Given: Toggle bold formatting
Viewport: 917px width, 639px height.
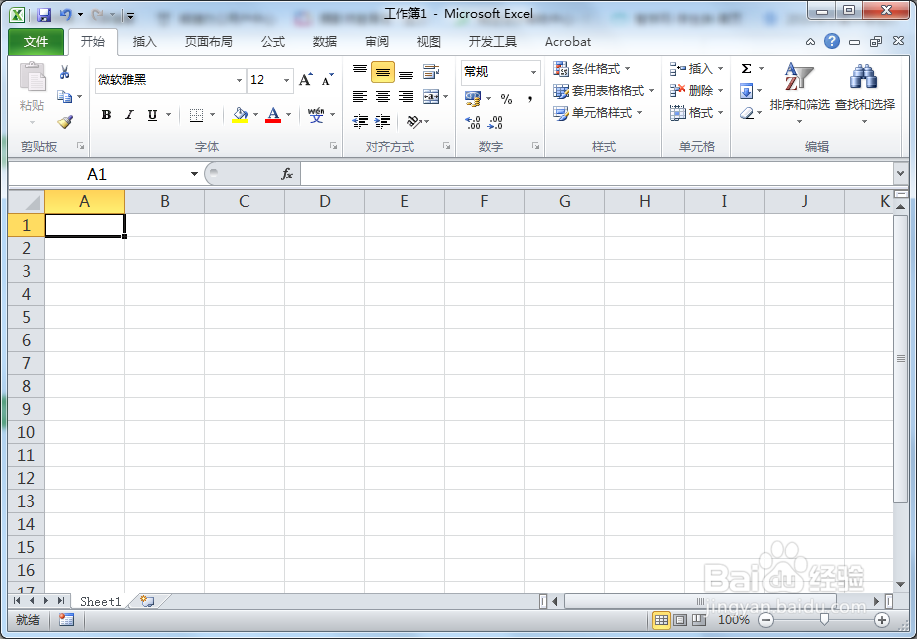Looking at the screenshot, I should tap(106, 115).
